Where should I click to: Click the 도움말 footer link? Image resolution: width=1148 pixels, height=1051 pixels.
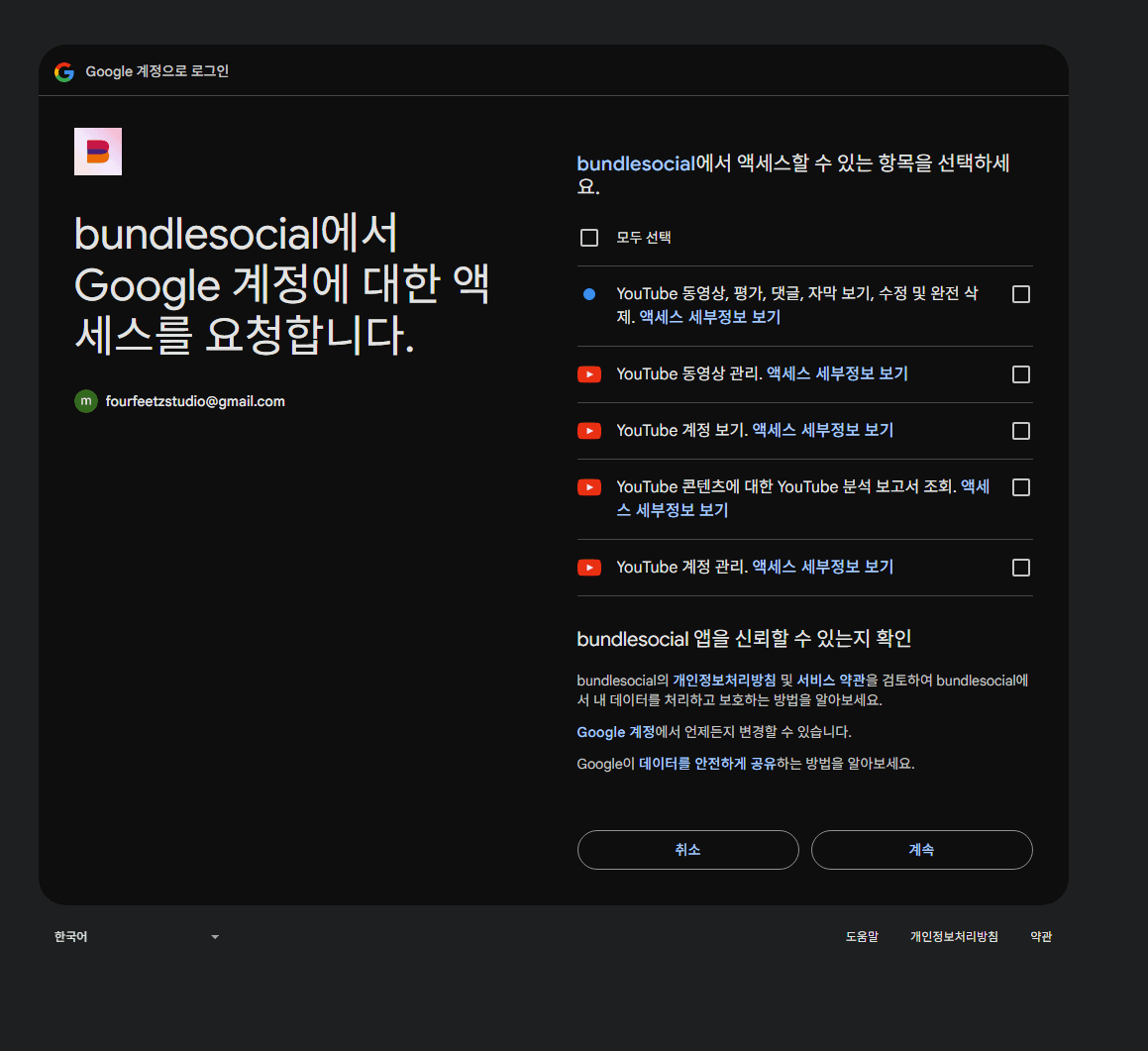(862, 937)
